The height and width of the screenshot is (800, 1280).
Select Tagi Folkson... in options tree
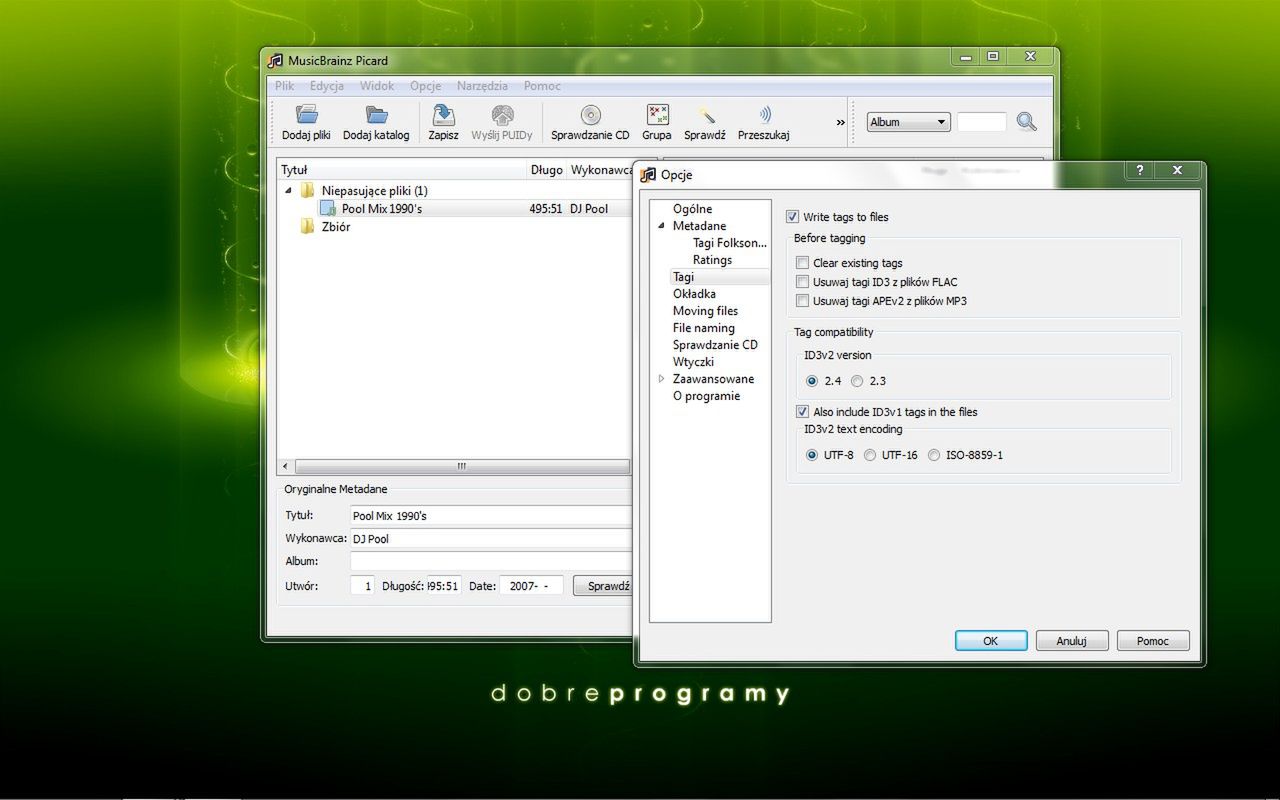[729, 243]
